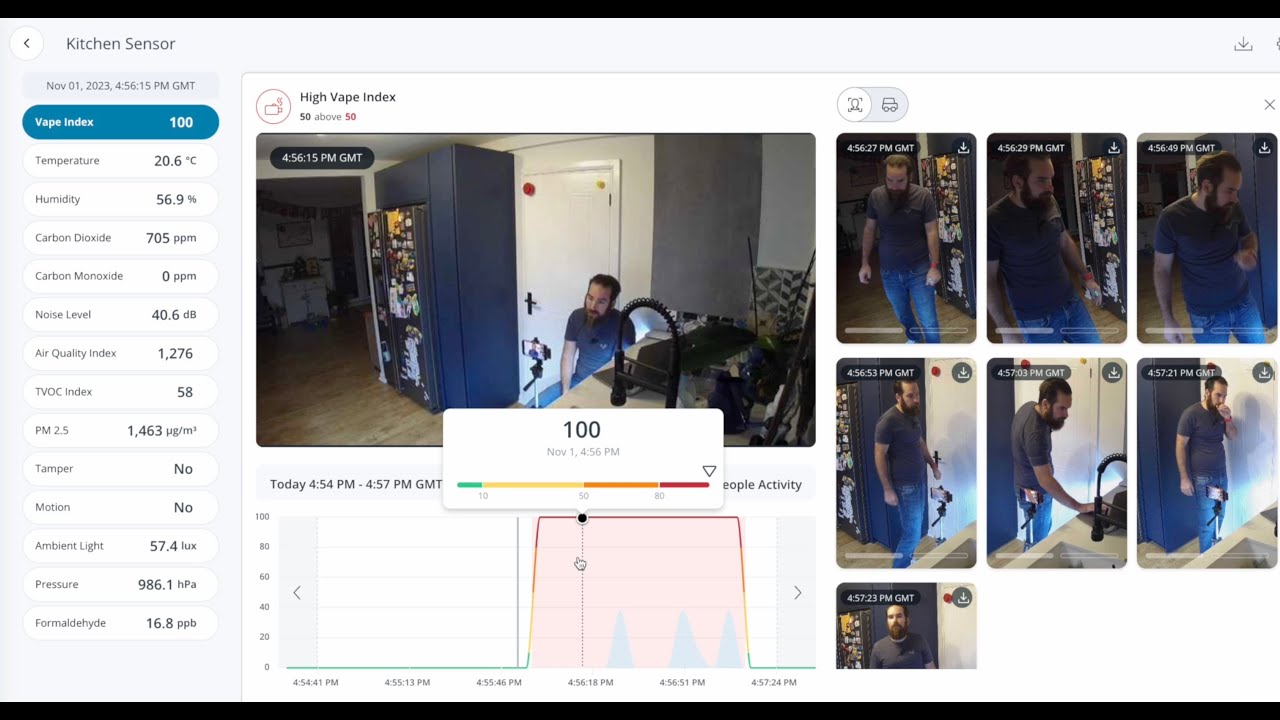Download the 4:56:27 PM thumbnail image

click(963, 148)
